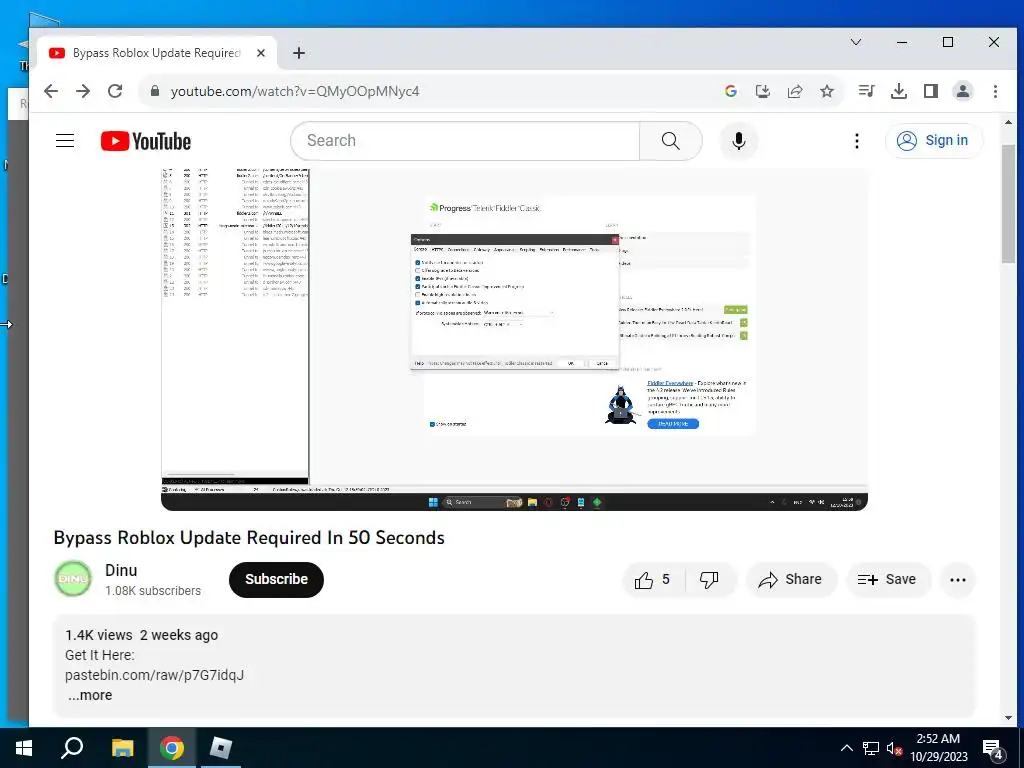The image size is (1024, 768).
Task: Click the network tray icon
Action: pyautogui.click(x=870, y=748)
